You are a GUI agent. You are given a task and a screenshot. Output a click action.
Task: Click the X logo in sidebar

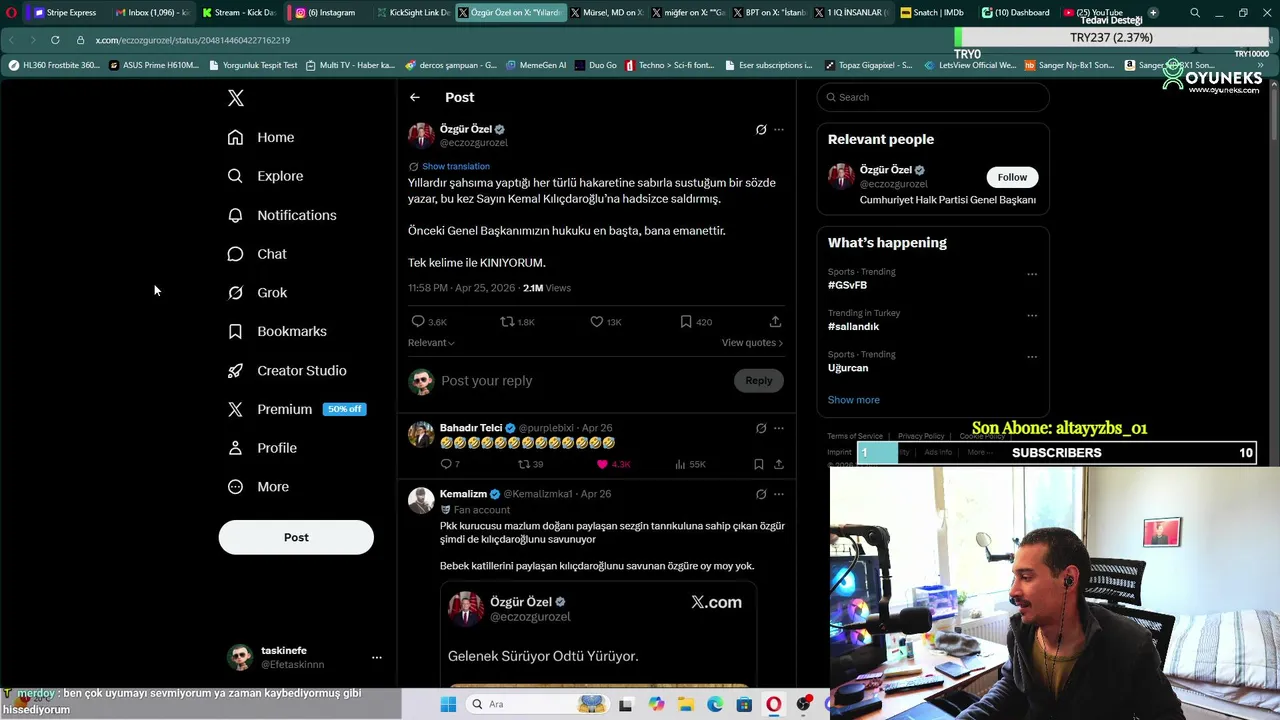236,98
